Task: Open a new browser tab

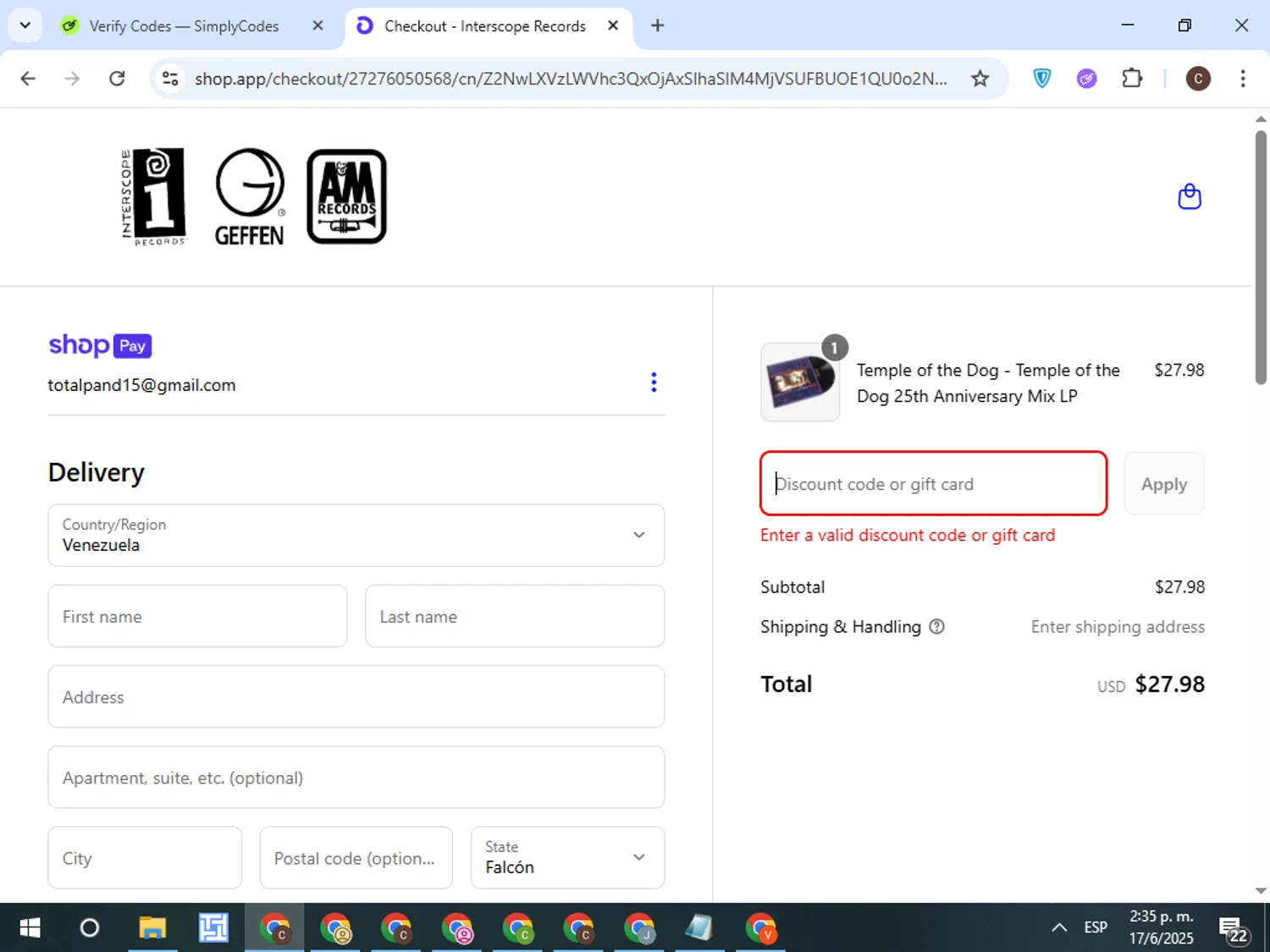Action: click(x=657, y=25)
